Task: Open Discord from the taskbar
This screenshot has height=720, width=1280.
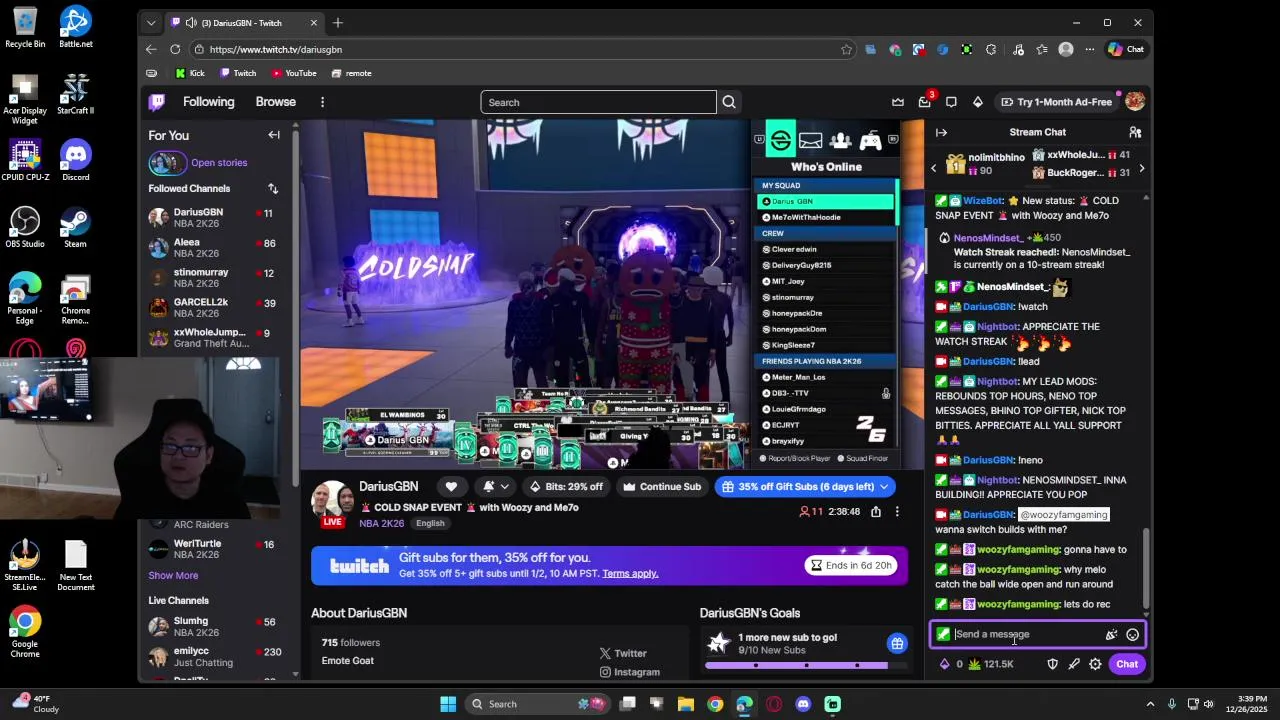Action: (x=803, y=704)
